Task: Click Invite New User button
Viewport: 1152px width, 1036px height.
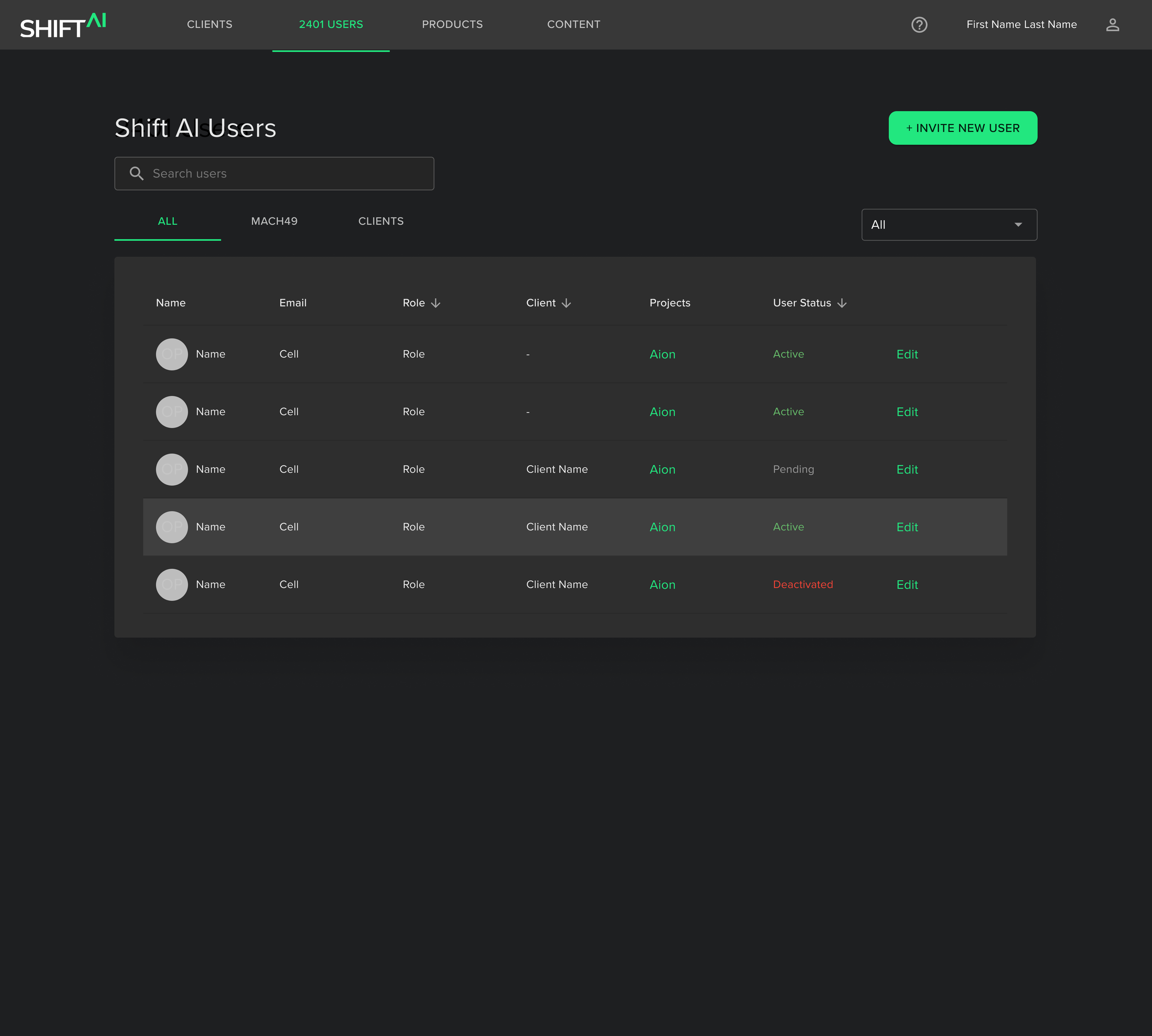Action: 963,128
